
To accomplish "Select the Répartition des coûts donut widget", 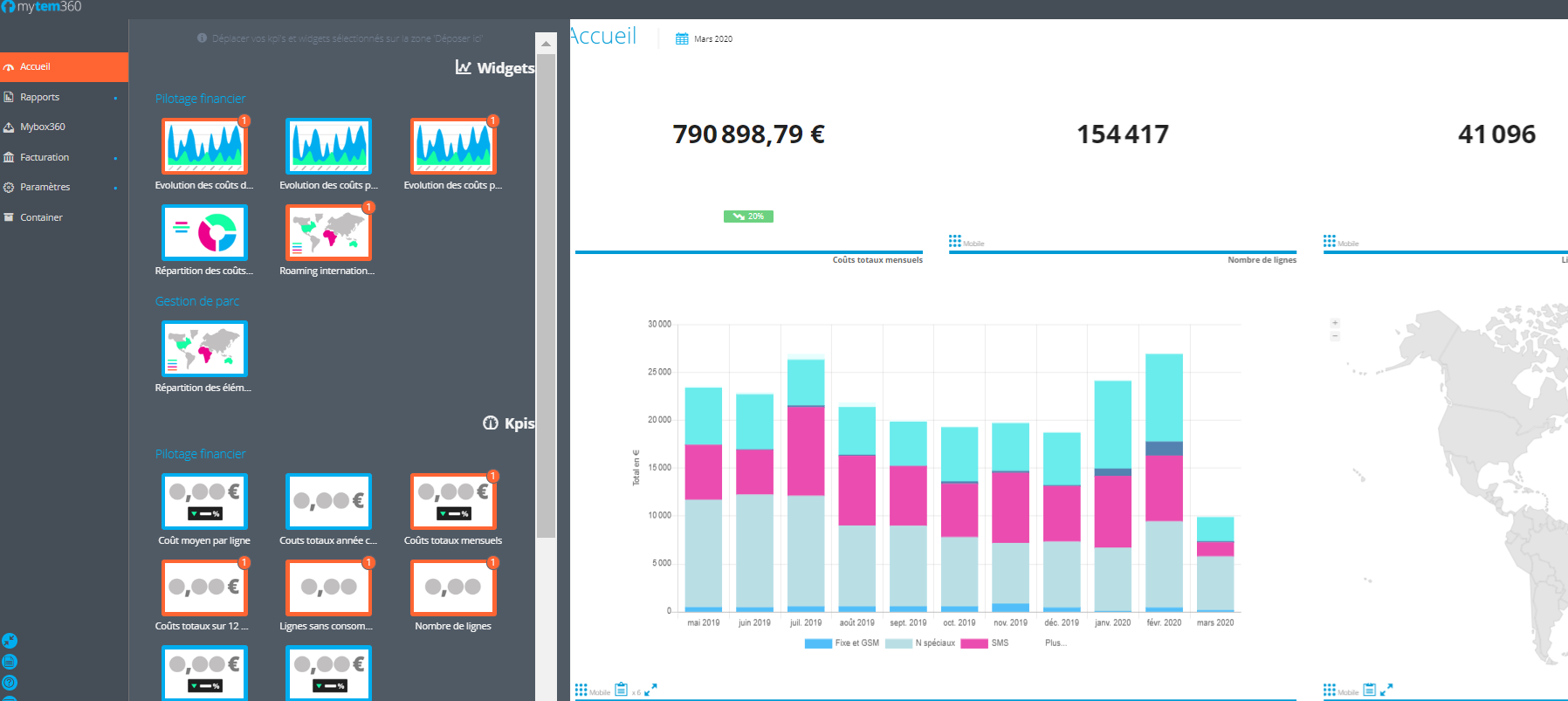I will tap(204, 232).
